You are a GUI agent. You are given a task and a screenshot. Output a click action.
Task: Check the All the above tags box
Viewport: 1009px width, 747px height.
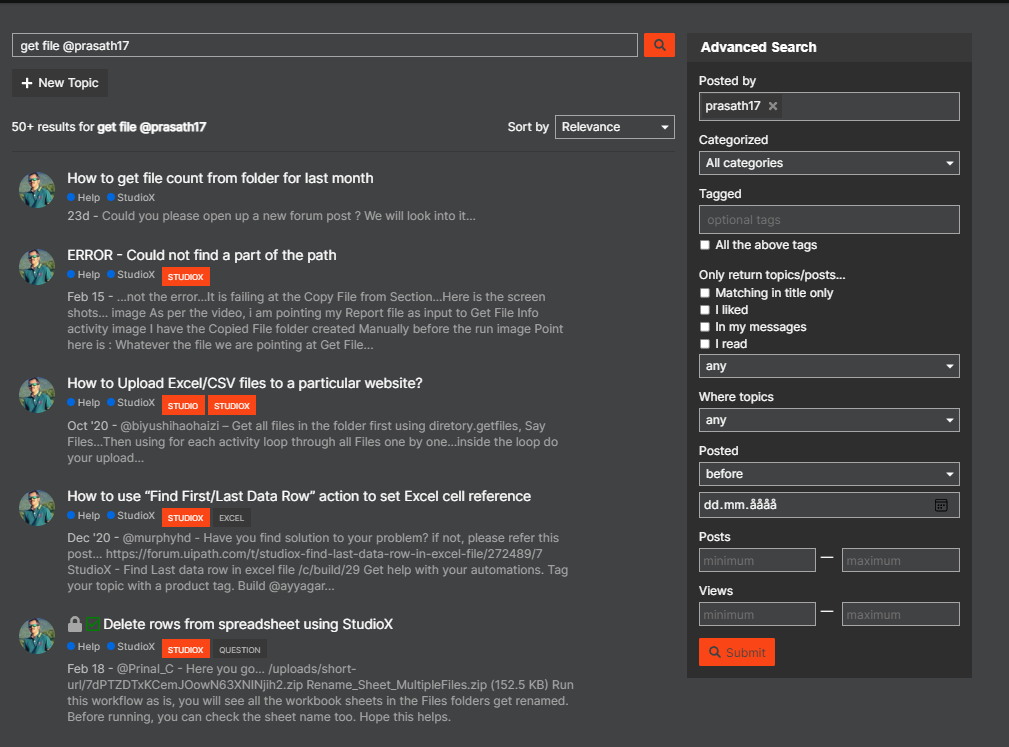(x=706, y=245)
